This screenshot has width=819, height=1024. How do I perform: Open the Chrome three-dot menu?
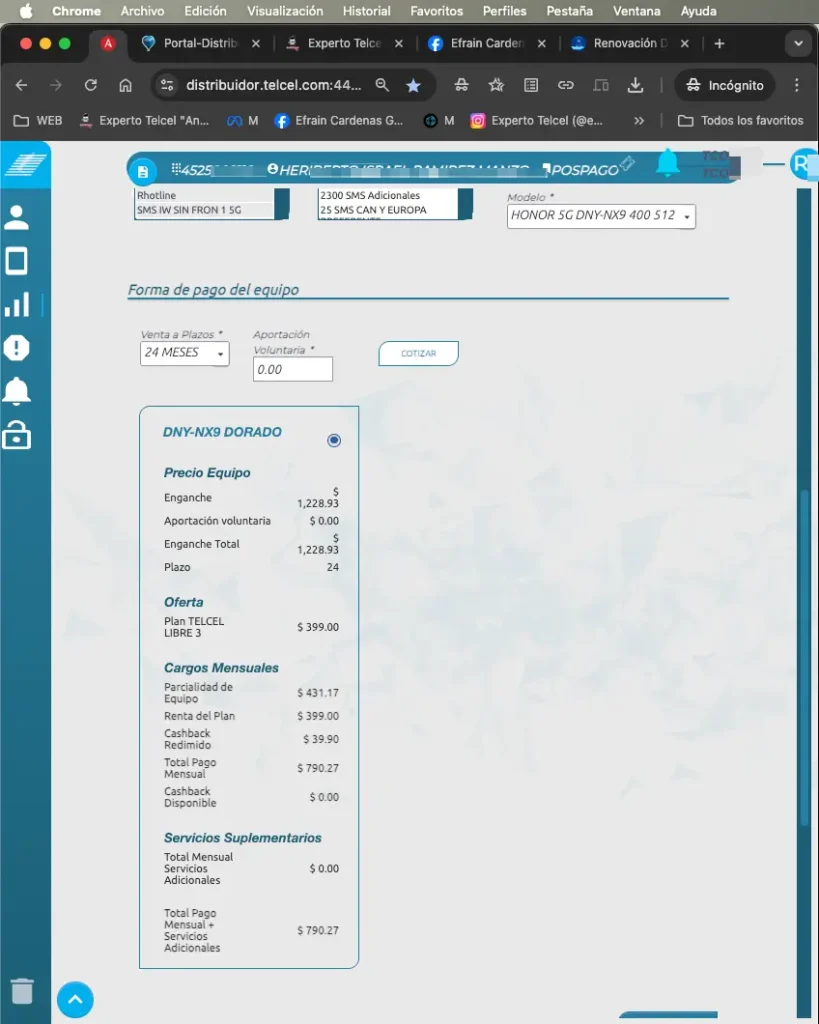(797, 85)
